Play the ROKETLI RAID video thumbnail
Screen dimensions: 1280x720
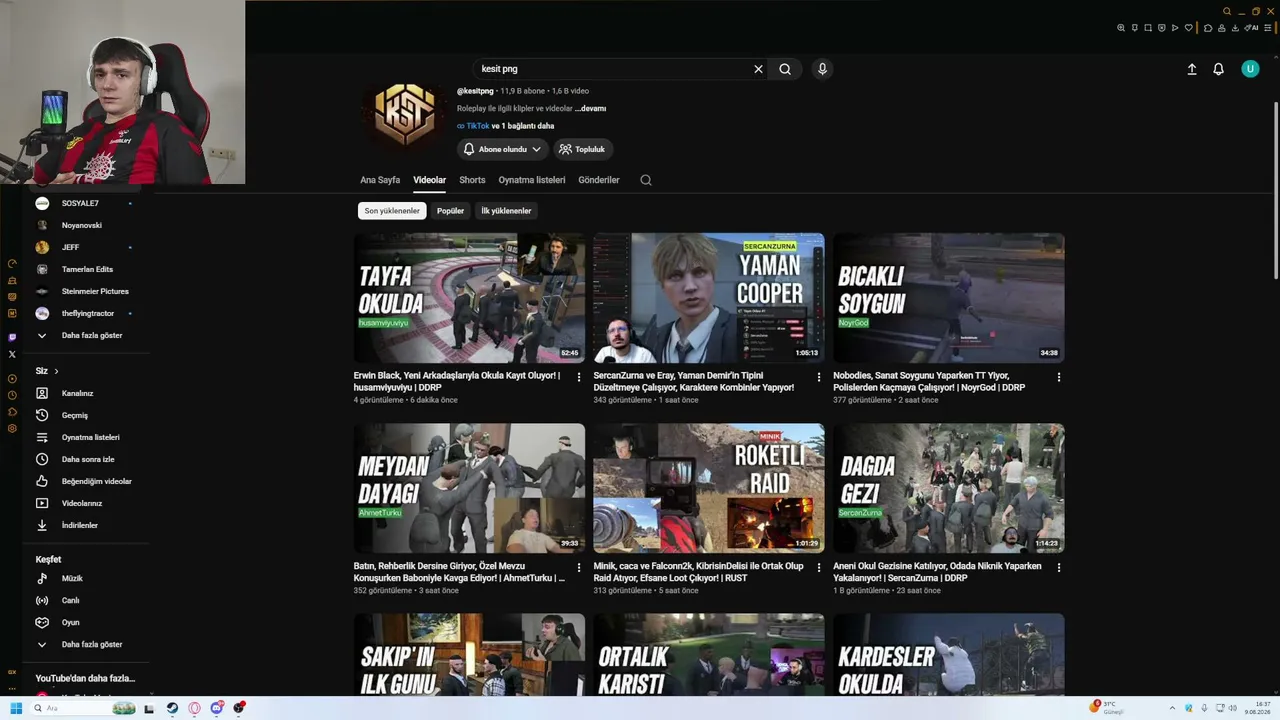pos(709,488)
